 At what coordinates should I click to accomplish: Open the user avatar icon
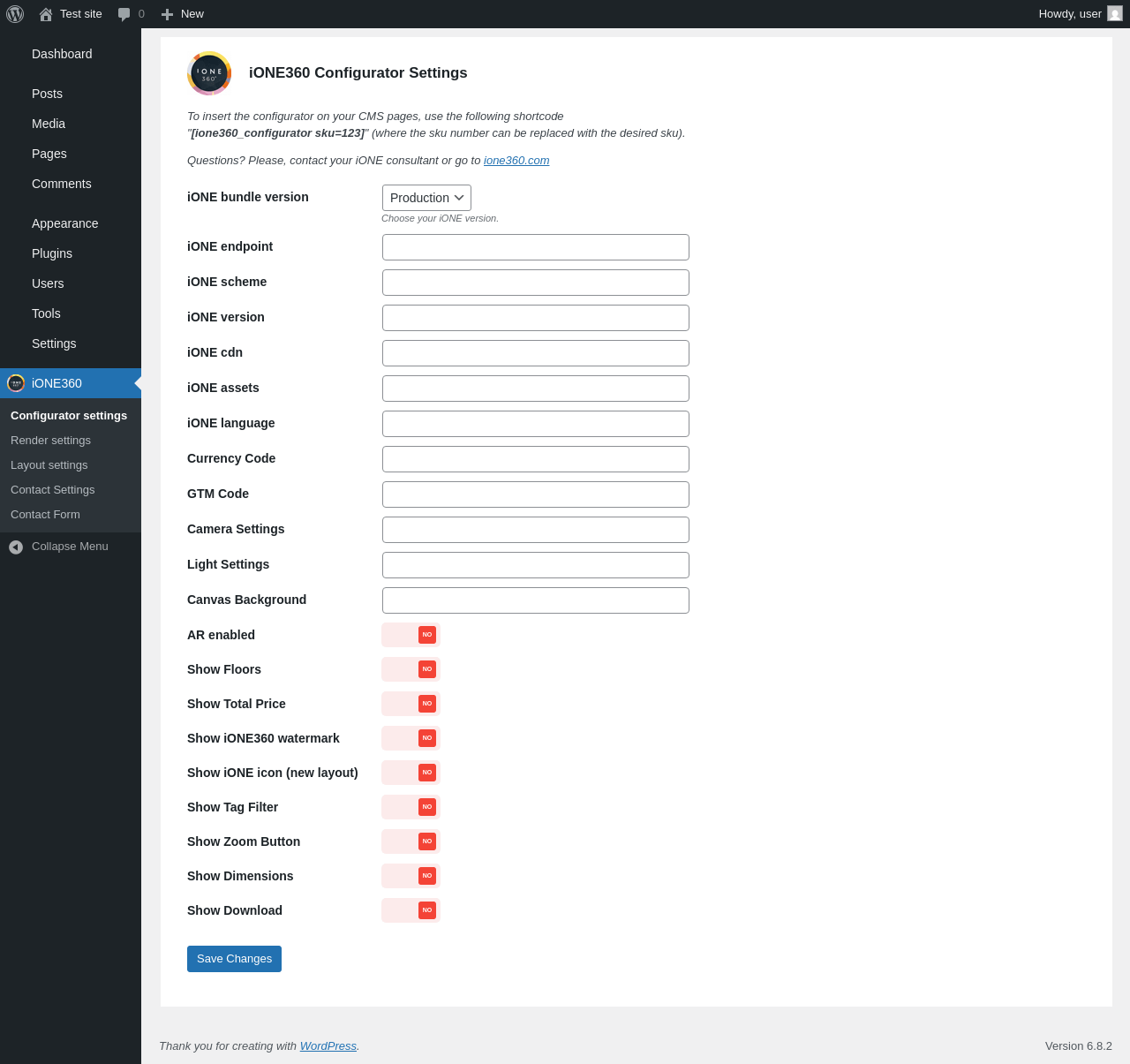click(x=1115, y=14)
